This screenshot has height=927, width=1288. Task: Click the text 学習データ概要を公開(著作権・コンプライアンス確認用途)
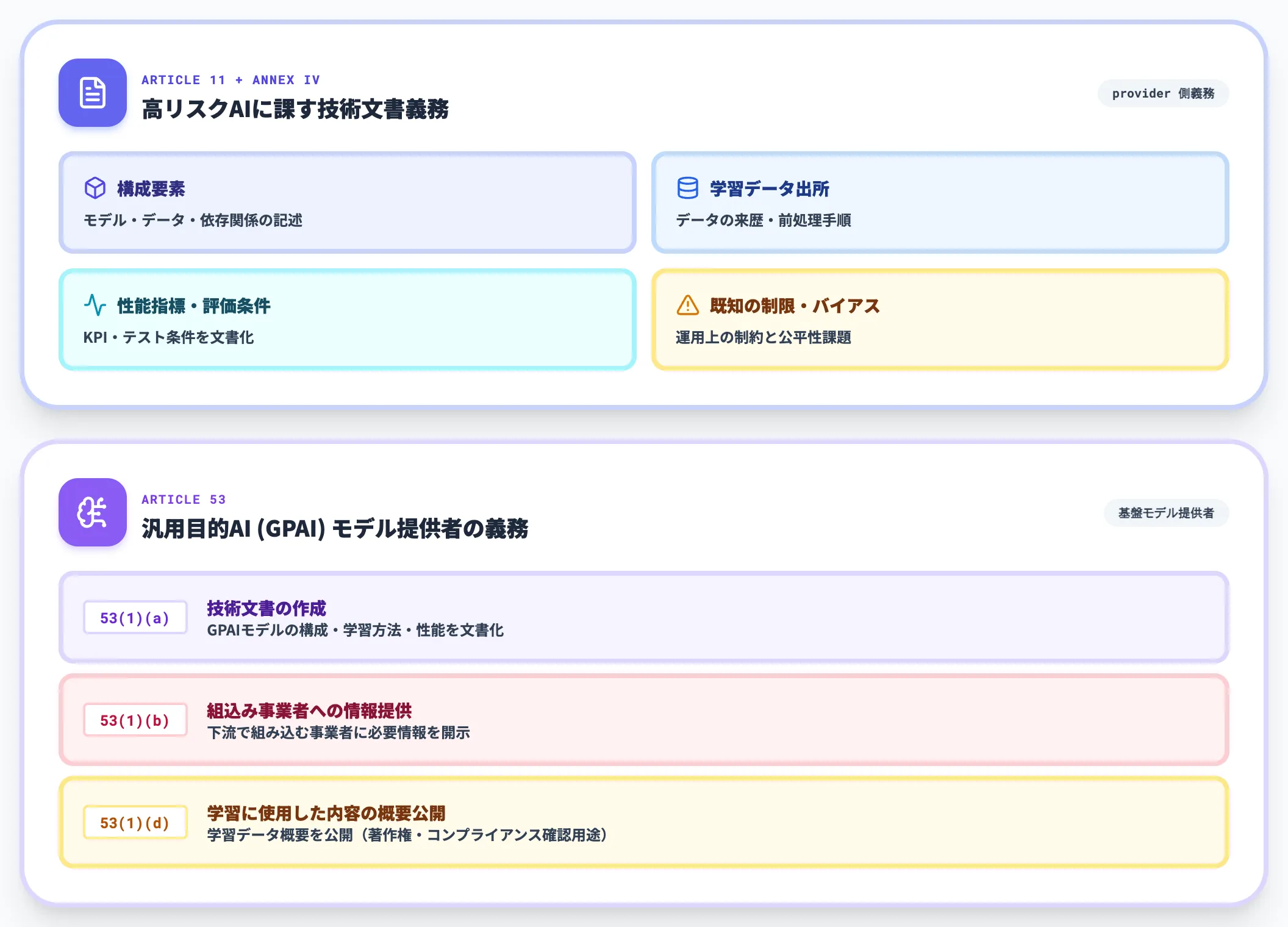click(408, 835)
